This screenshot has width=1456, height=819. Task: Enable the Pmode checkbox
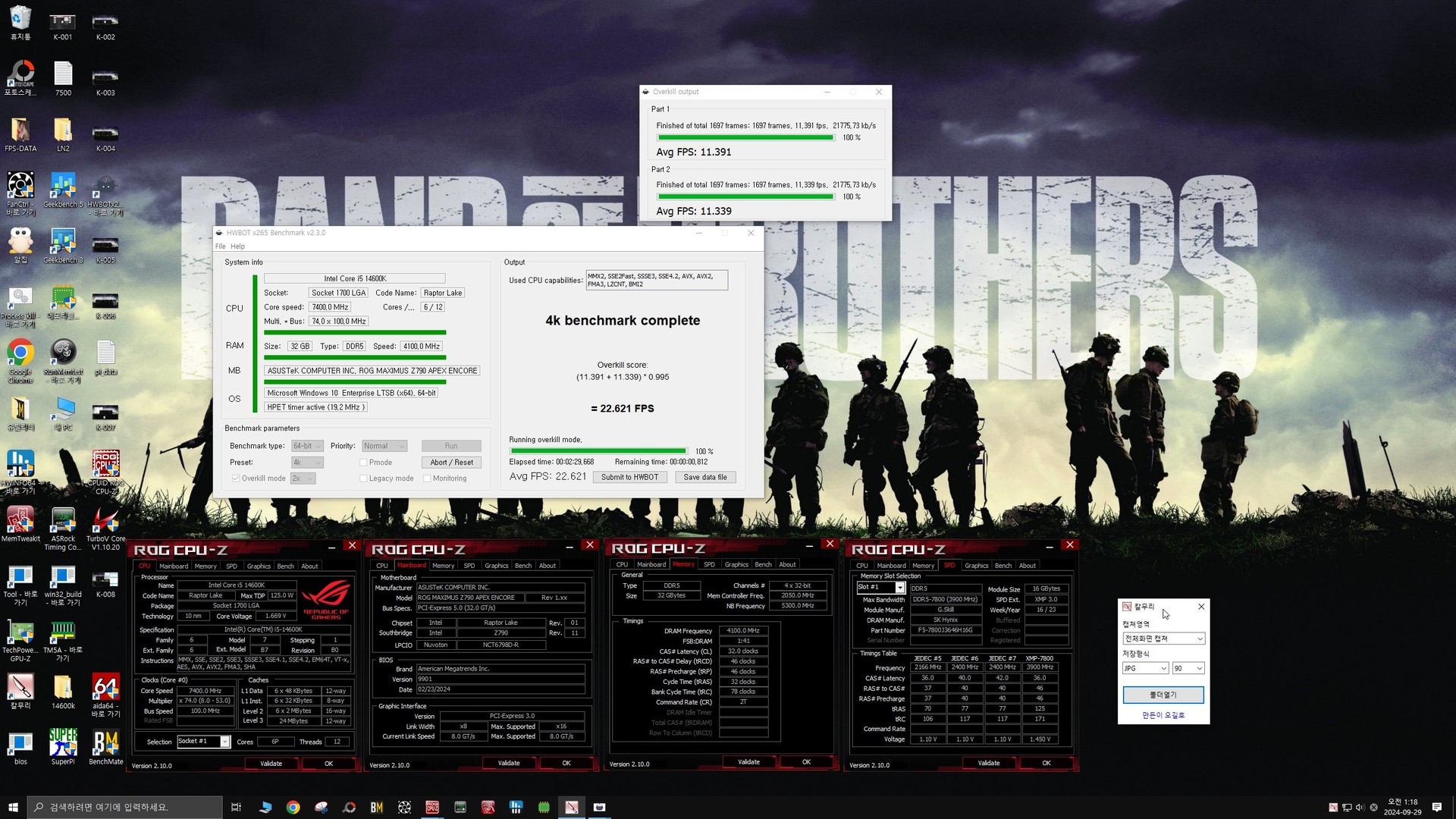pos(363,463)
